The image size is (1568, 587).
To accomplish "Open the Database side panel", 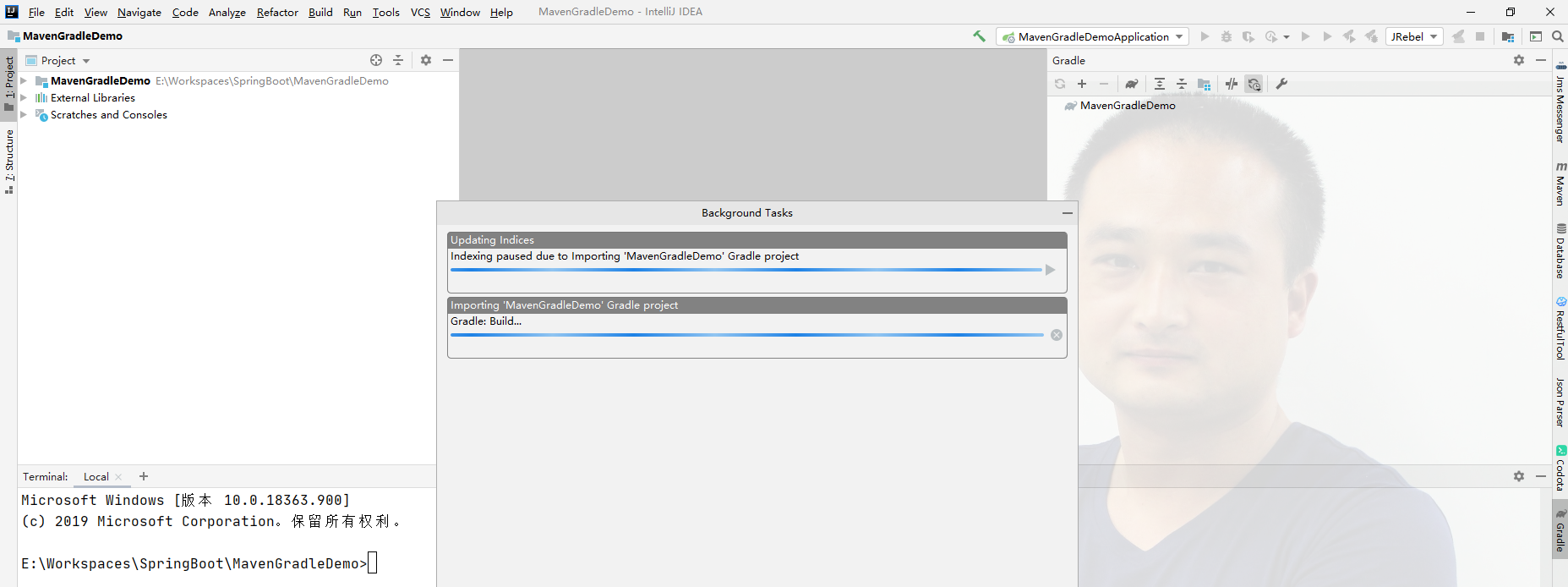I will [1560, 251].
